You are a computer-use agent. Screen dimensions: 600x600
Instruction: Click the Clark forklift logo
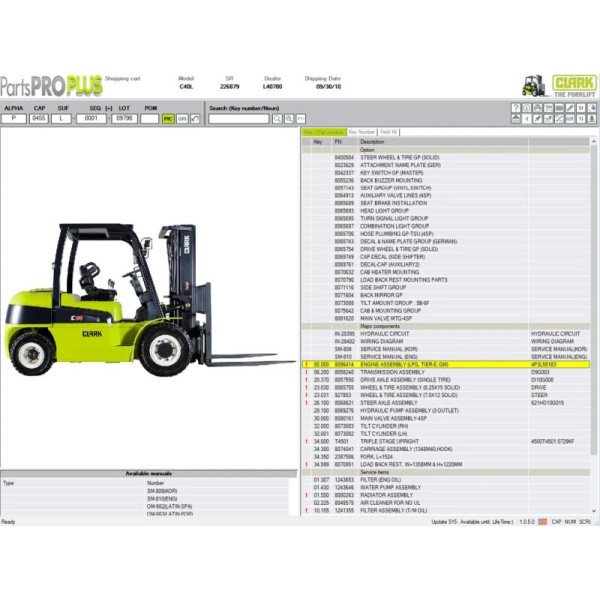point(559,86)
